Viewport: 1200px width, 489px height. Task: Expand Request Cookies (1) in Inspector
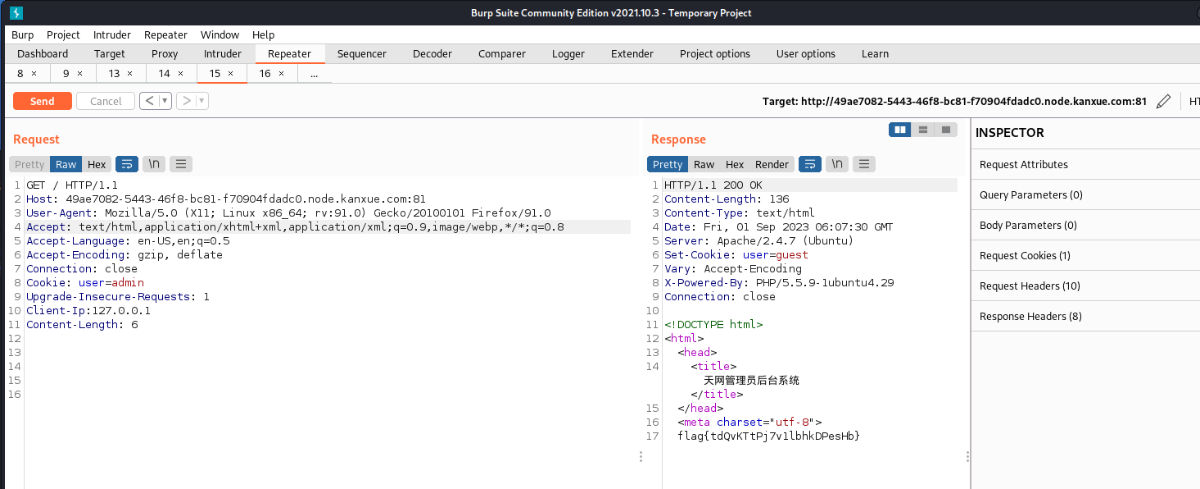[x=1025, y=256]
